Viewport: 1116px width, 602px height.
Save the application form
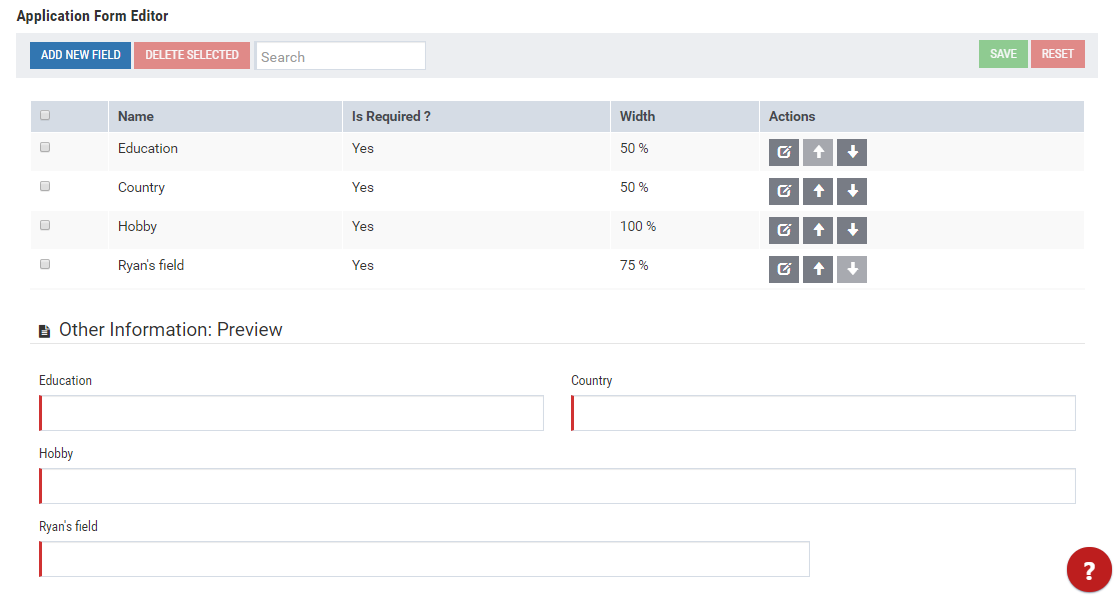point(1003,54)
